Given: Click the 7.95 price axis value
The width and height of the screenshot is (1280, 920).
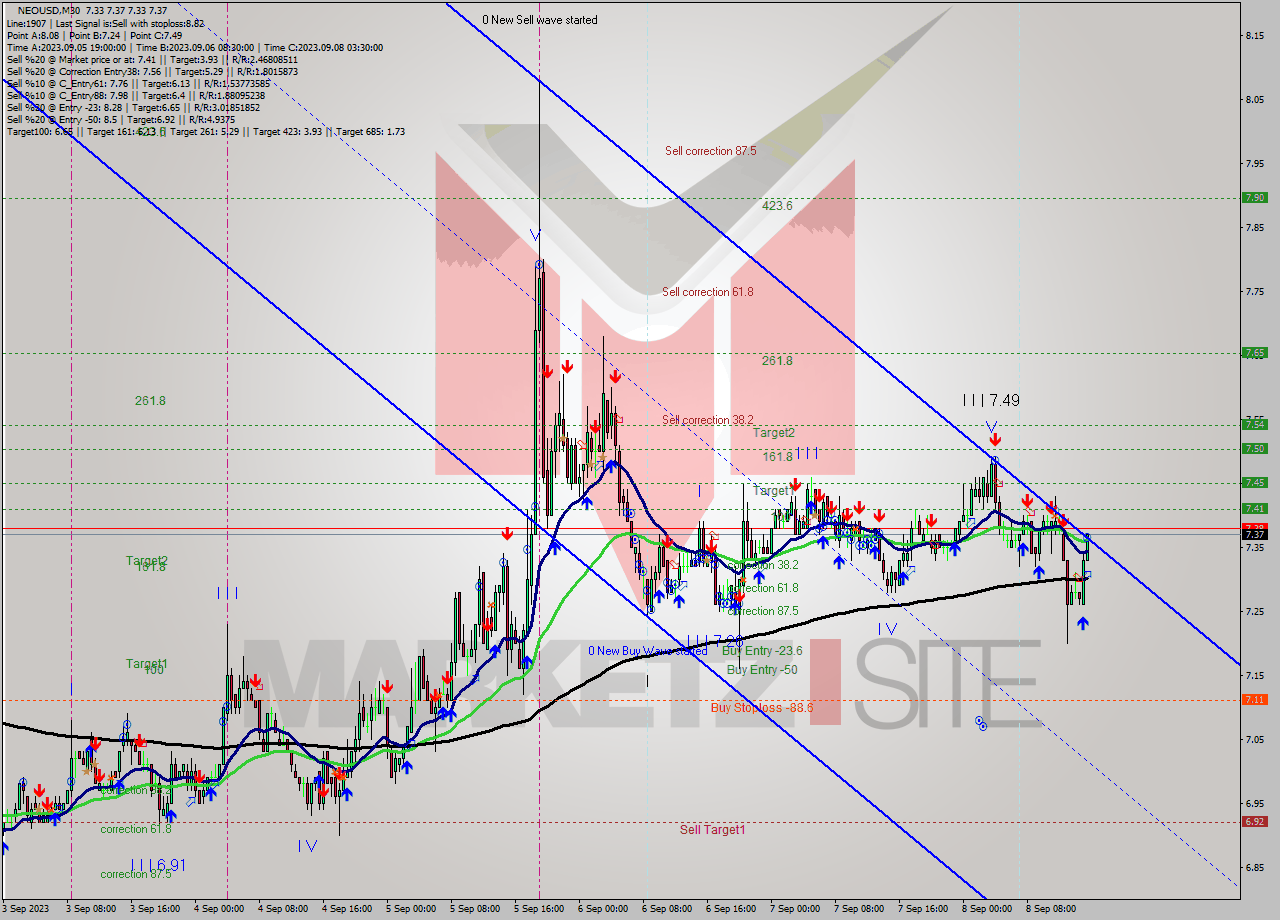Looking at the screenshot, I should pos(1254,163).
